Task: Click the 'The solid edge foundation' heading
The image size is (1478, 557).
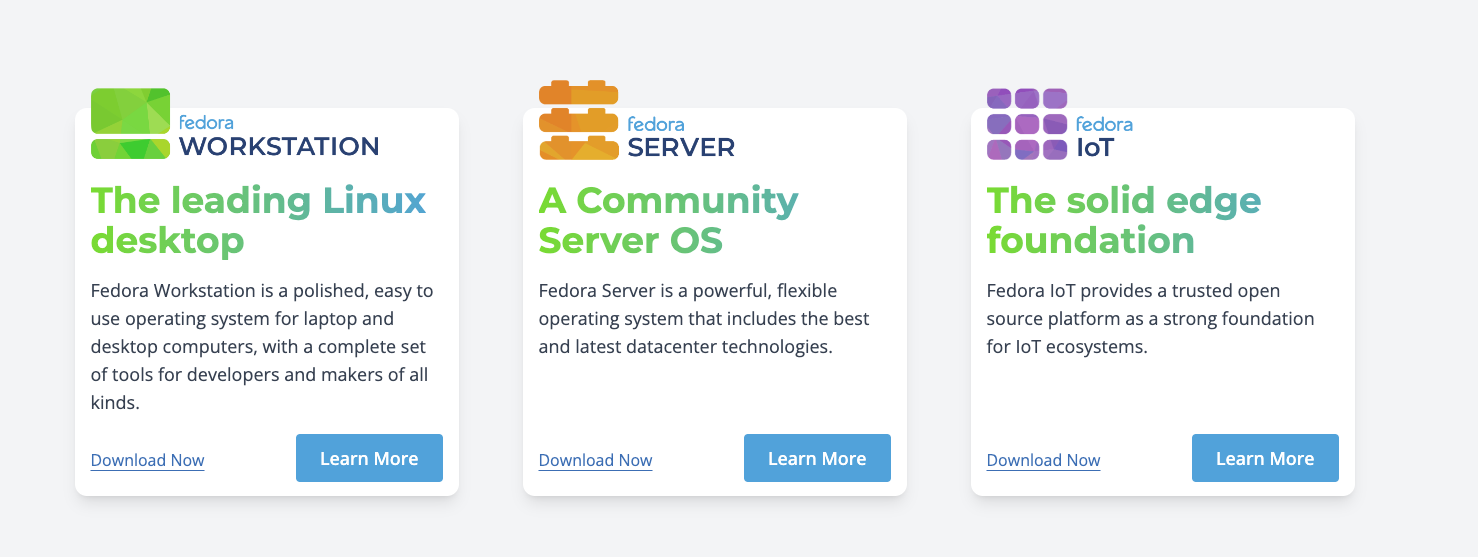Action: [x=1124, y=221]
